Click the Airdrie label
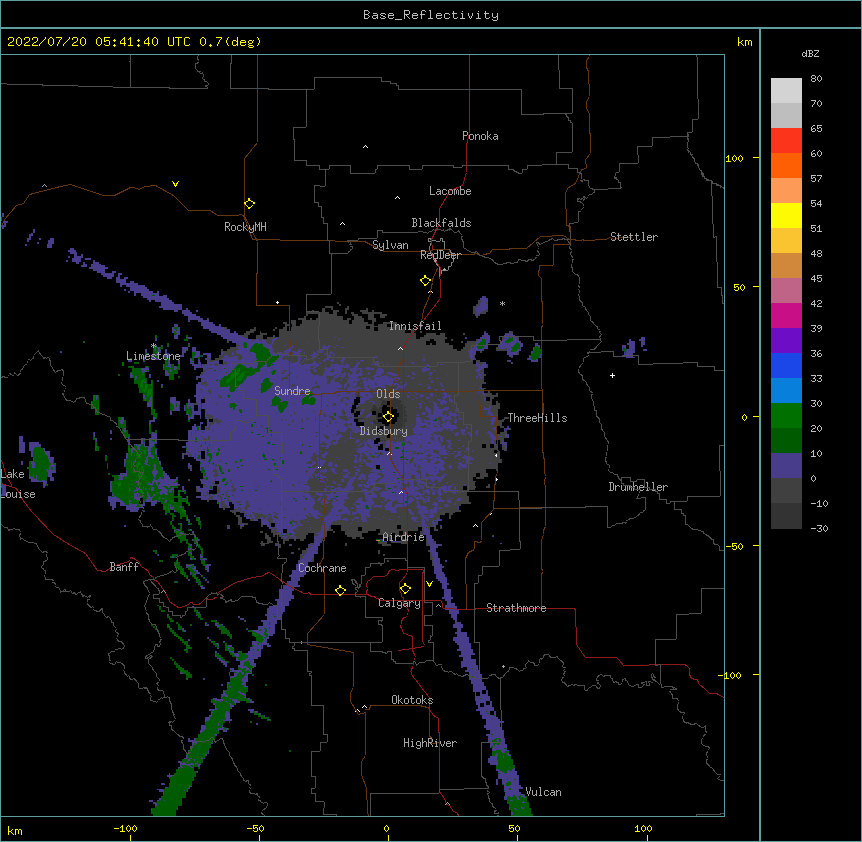The height and width of the screenshot is (842, 862). tap(404, 537)
